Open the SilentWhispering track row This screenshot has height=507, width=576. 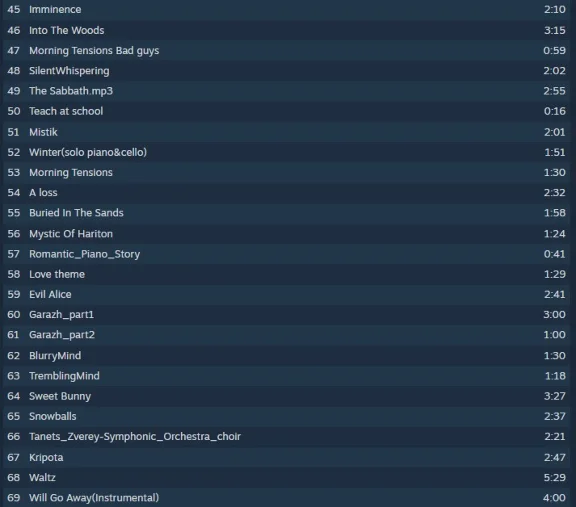click(x=286, y=71)
